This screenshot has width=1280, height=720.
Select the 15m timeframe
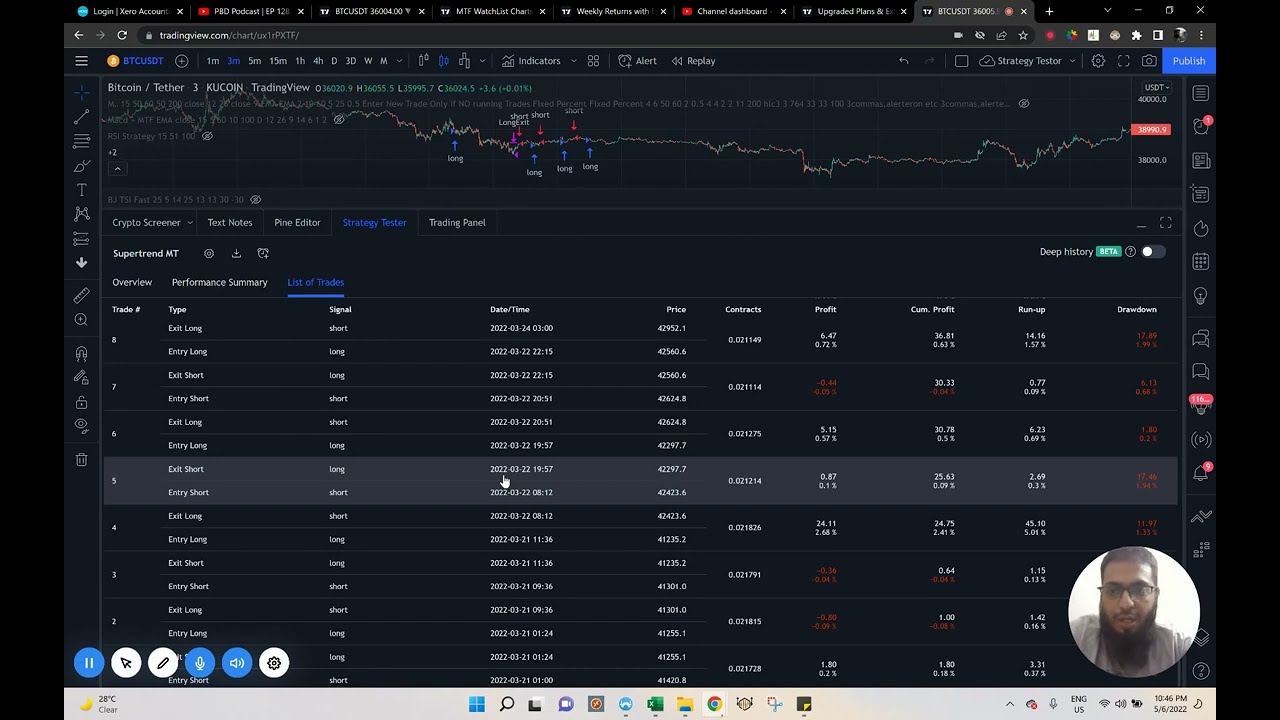tap(278, 61)
